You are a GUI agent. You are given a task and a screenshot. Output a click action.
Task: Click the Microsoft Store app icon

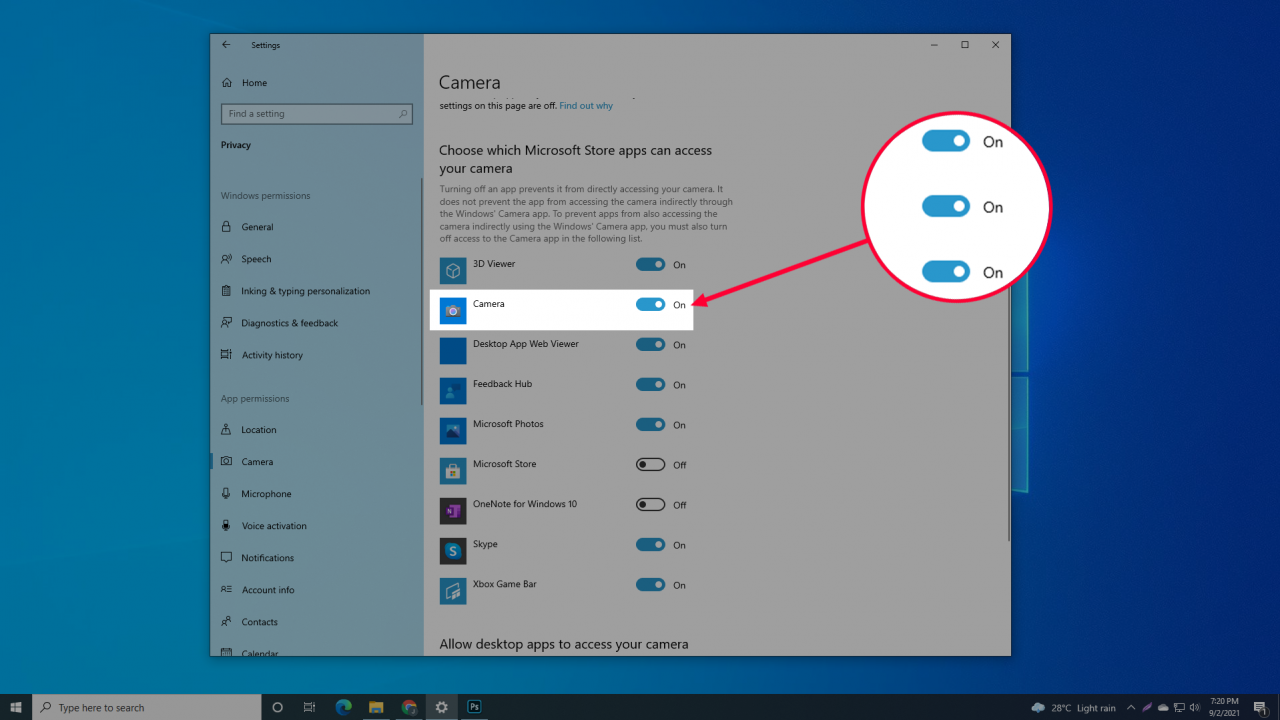coord(453,471)
